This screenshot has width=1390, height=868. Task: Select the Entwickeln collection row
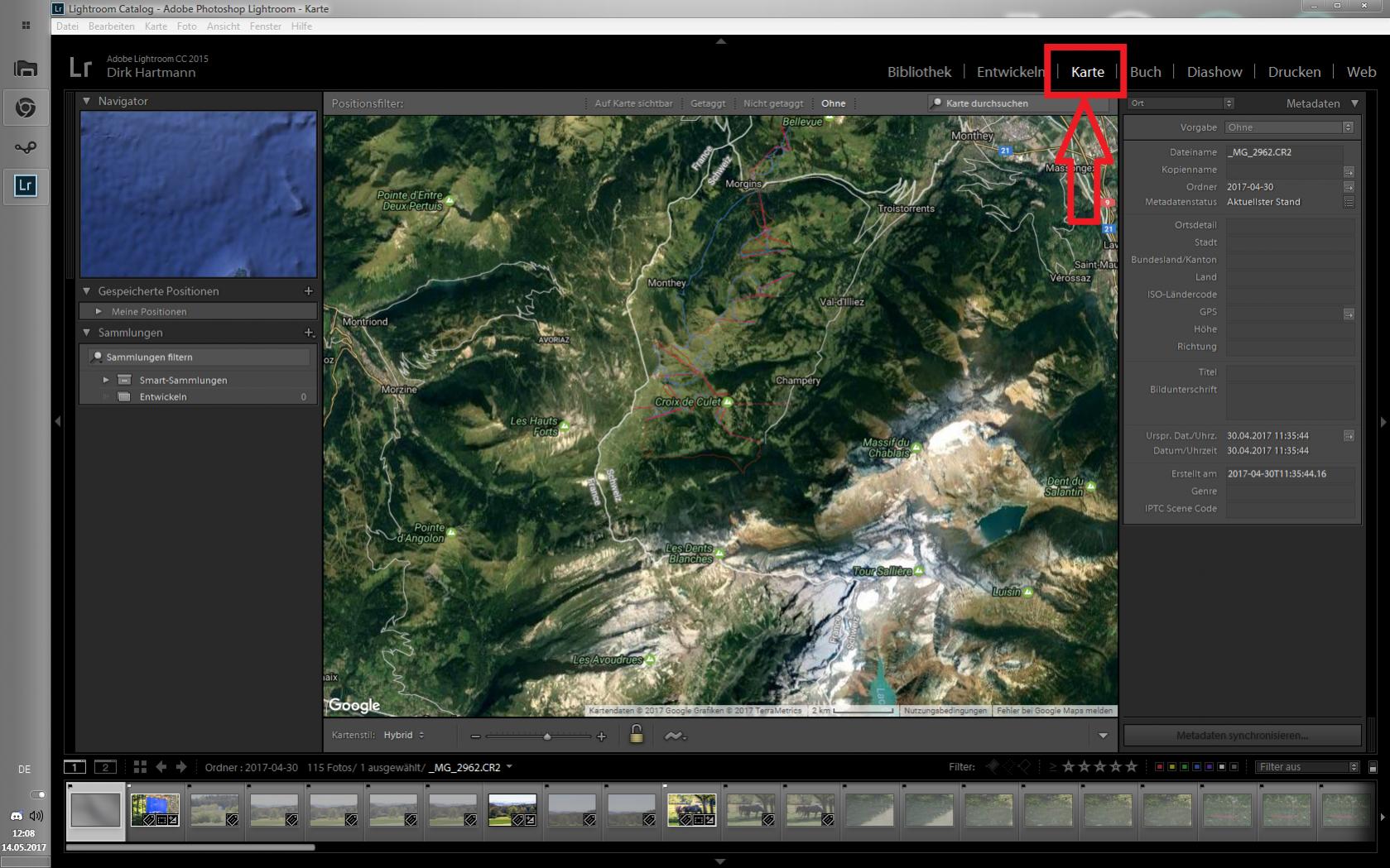(x=199, y=397)
